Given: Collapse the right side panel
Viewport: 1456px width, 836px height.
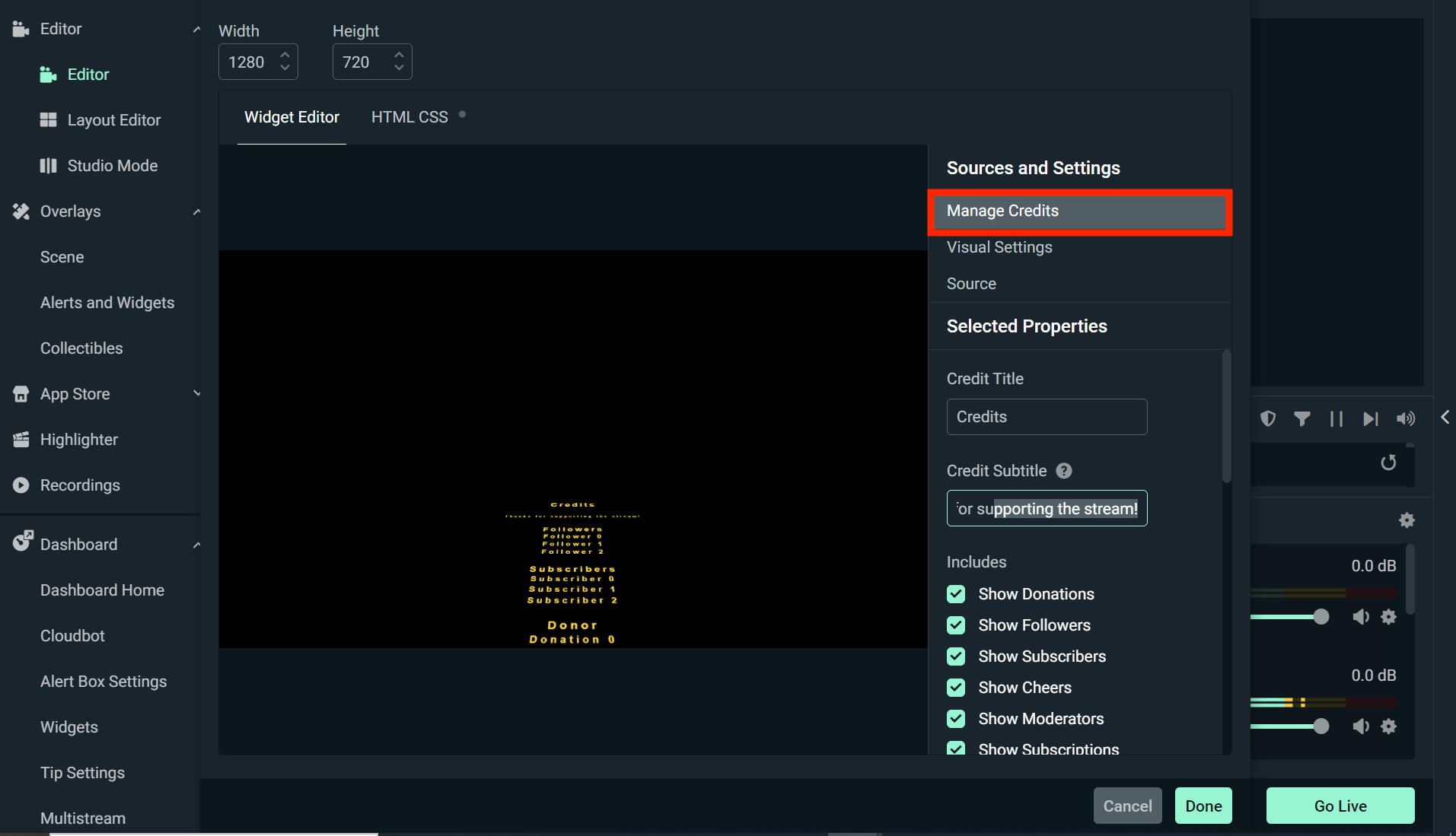Looking at the screenshot, I should pos(1445,418).
